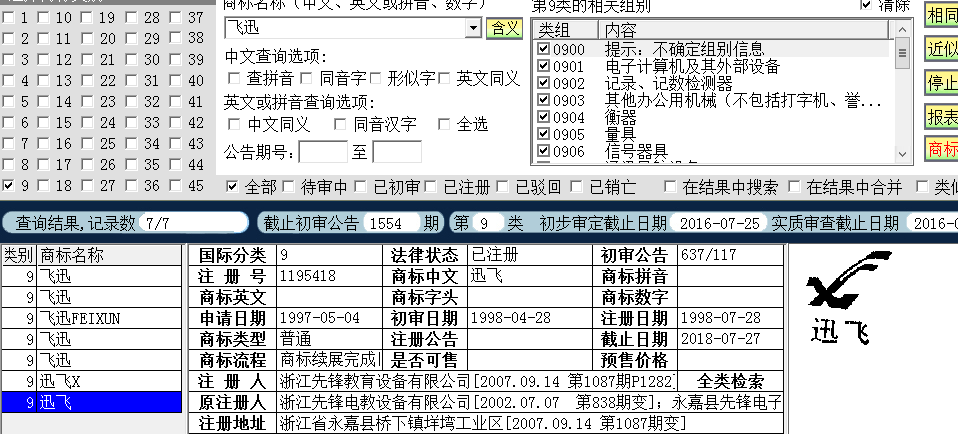The image size is (958, 434).
Task: Enable the 同音字 option
Action: 307,78
